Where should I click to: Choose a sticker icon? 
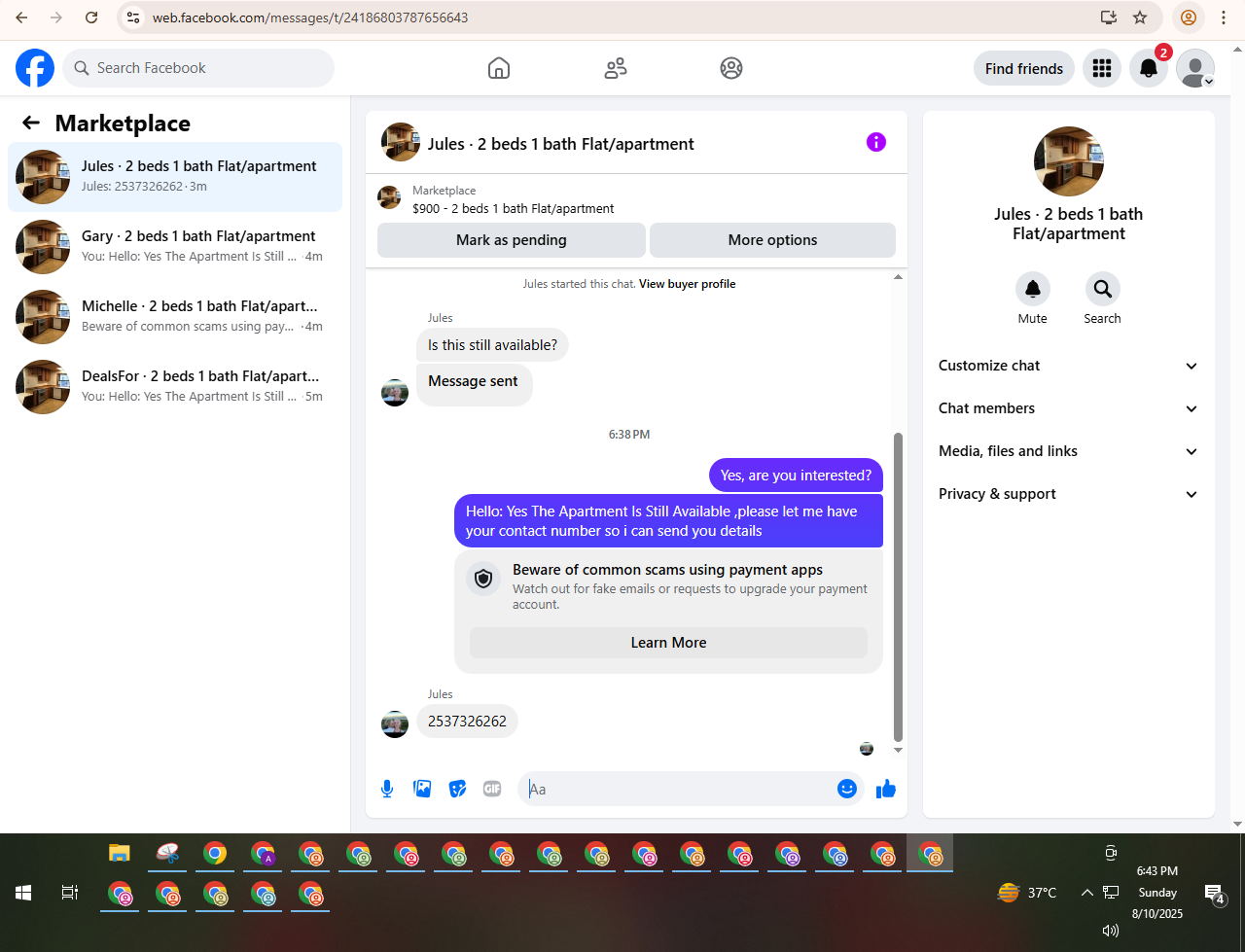point(457,789)
